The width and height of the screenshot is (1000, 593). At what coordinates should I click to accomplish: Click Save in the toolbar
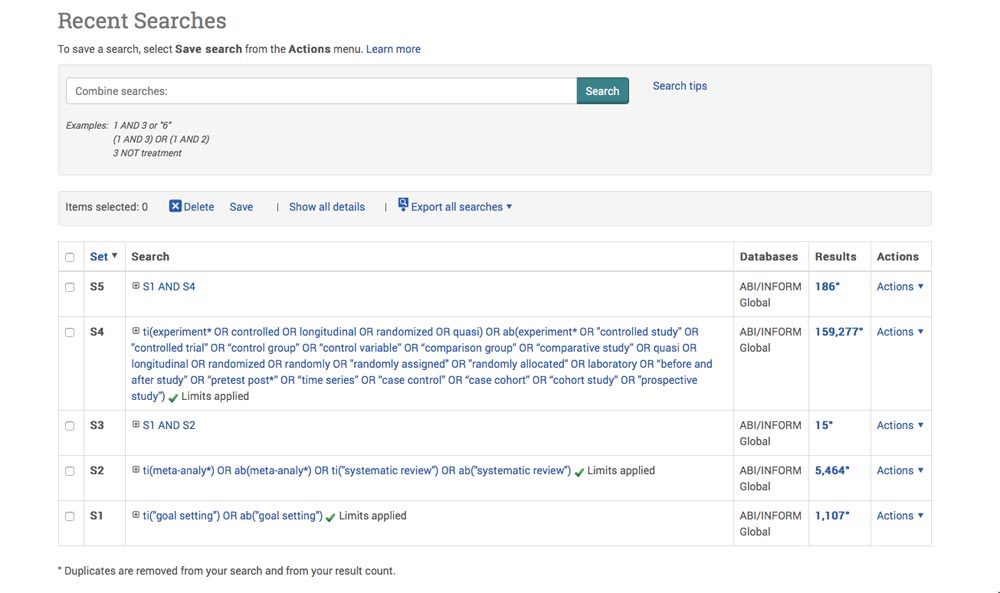[x=241, y=207]
